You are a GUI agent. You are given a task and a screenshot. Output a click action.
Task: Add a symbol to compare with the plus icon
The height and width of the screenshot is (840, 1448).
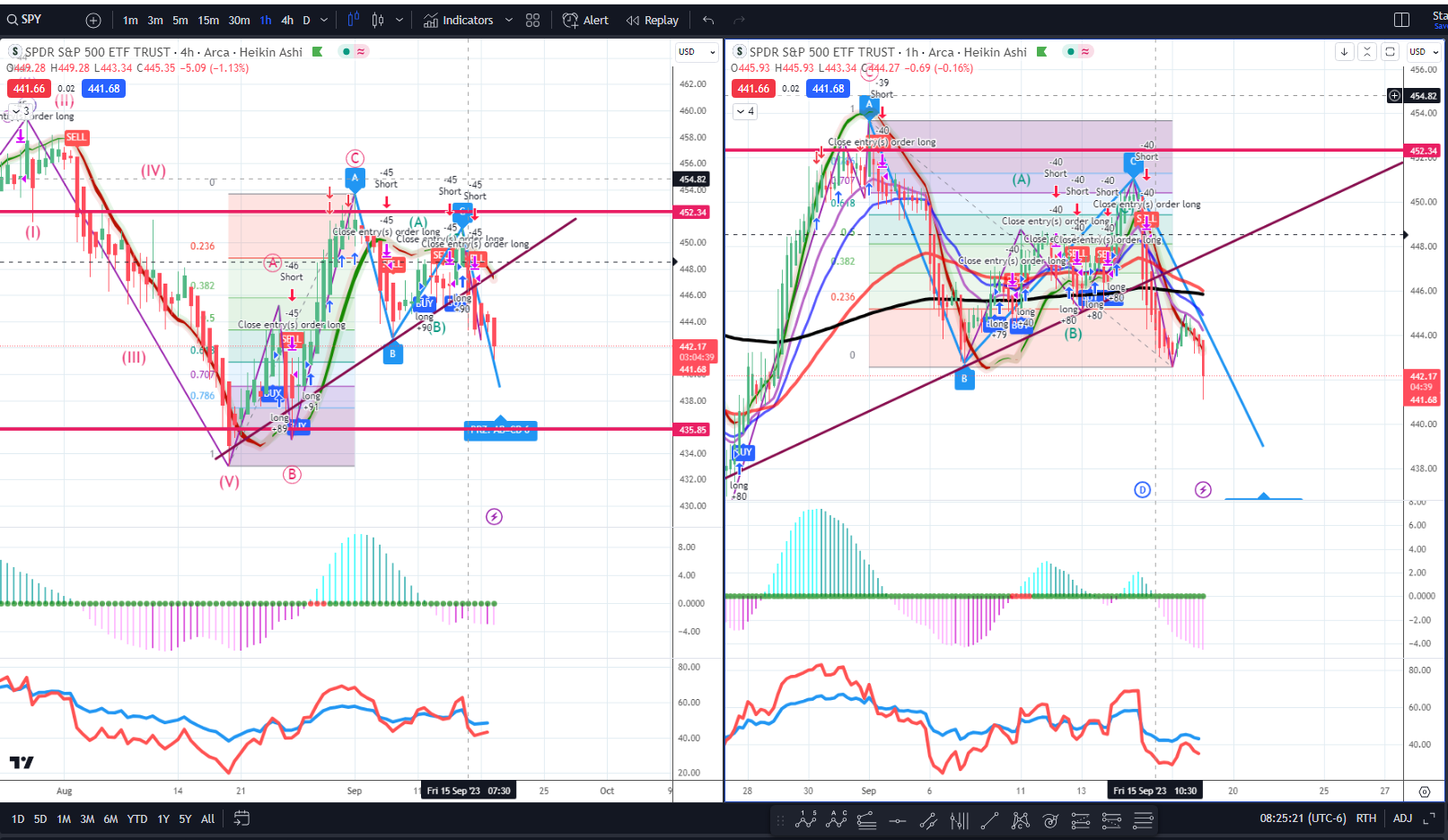[93, 20]
